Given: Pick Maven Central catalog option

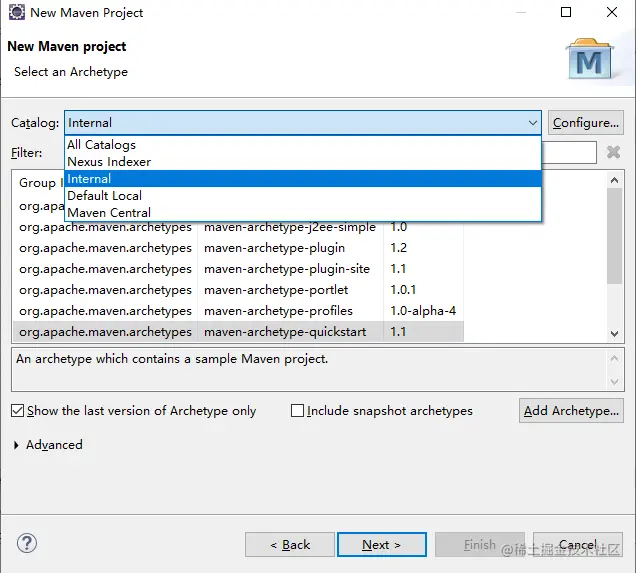Looking at the screenshot, I should [x=303, y=213].
